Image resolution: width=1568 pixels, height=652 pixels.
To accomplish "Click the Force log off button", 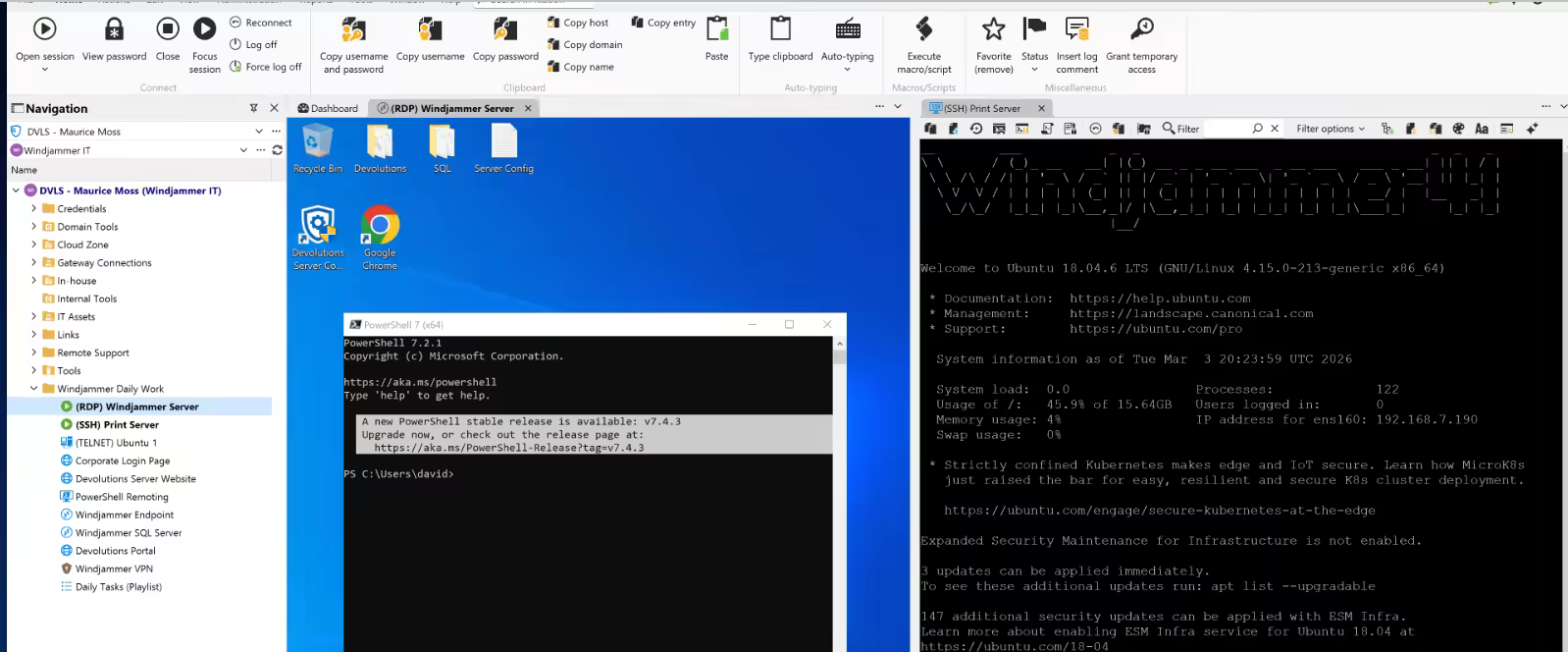I will (x=266, y=67).
